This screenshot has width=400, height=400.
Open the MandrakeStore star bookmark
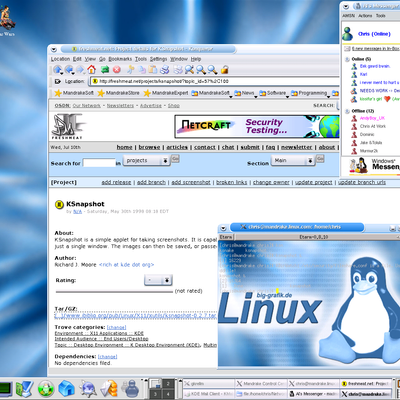(x=118, y=93)
